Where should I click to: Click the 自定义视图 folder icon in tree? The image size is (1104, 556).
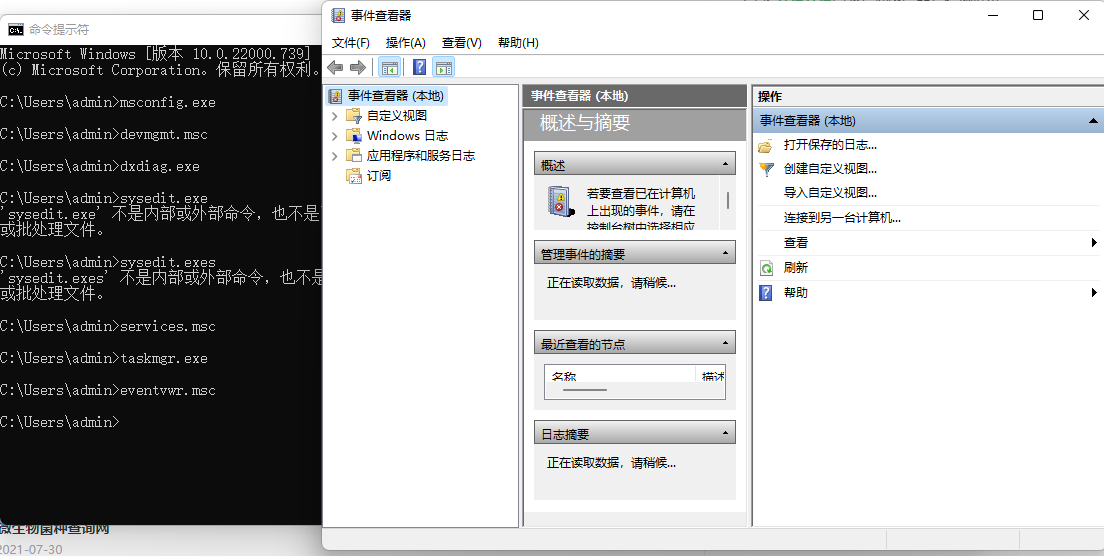tap(353, 115)
